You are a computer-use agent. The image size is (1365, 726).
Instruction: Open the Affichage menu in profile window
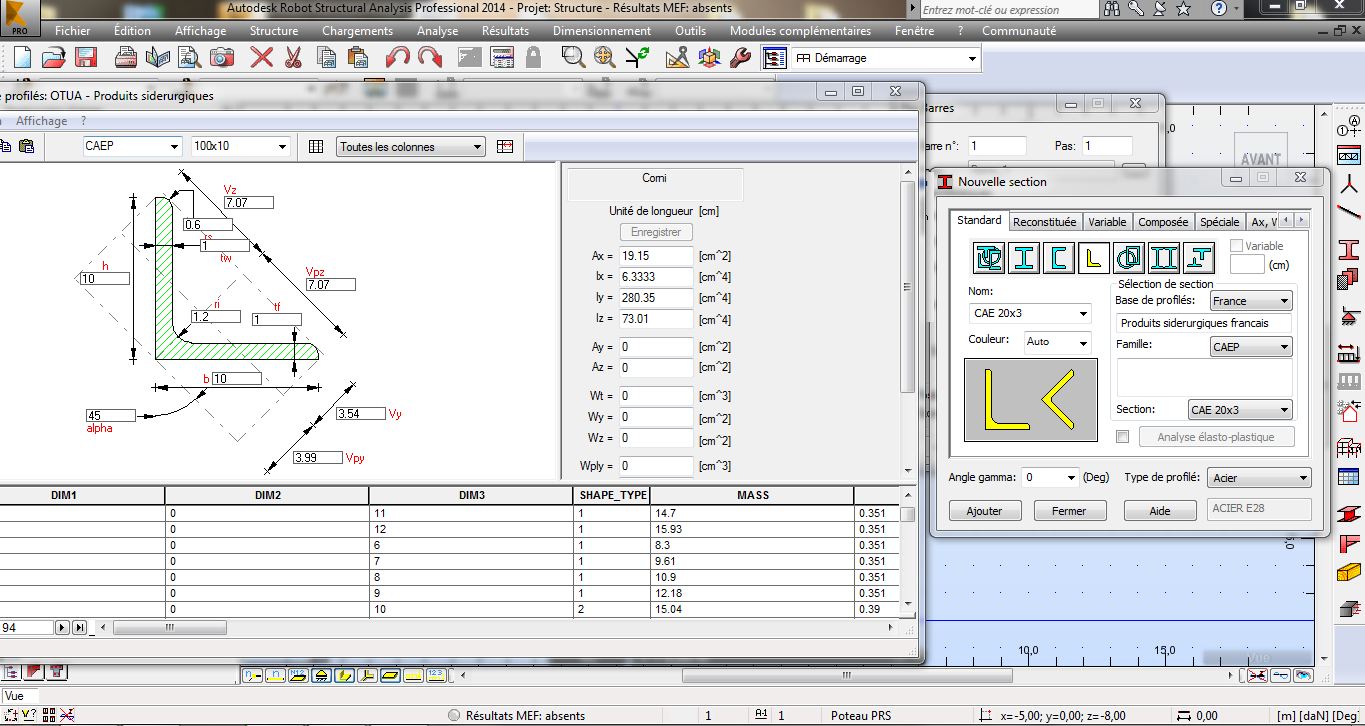[42, 121]
